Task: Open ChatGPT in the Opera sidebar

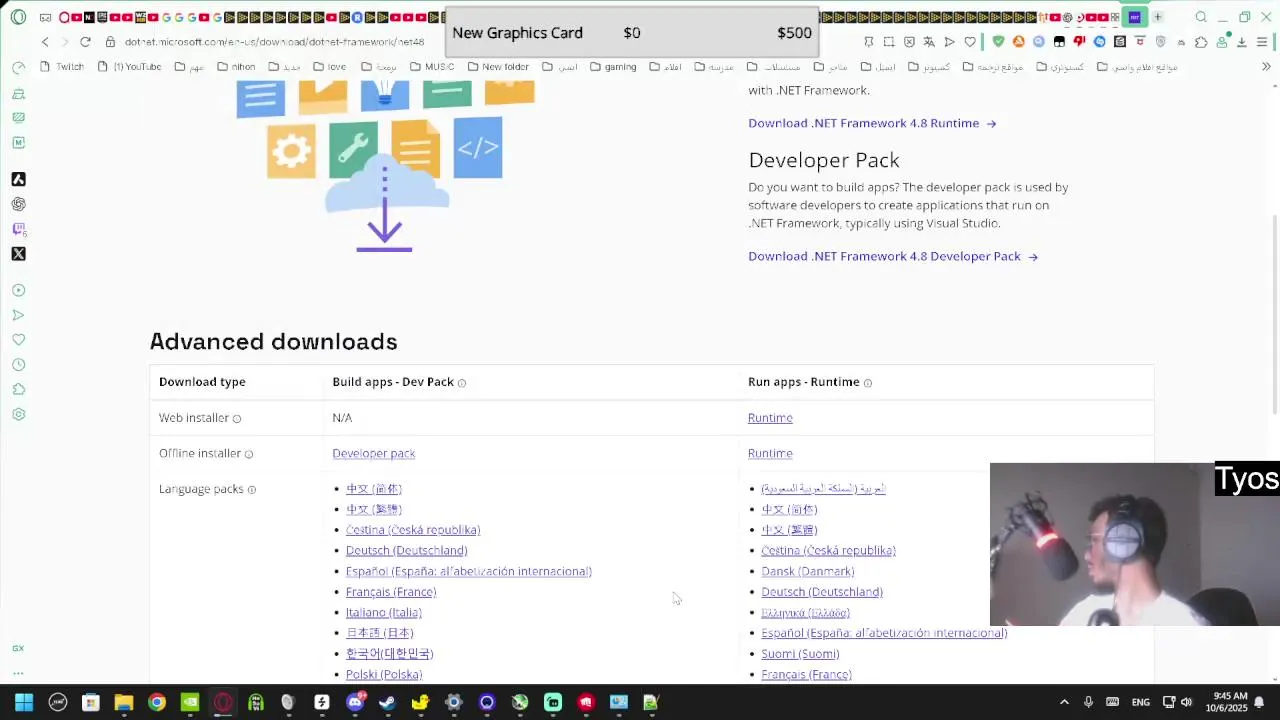Action: 18,204
